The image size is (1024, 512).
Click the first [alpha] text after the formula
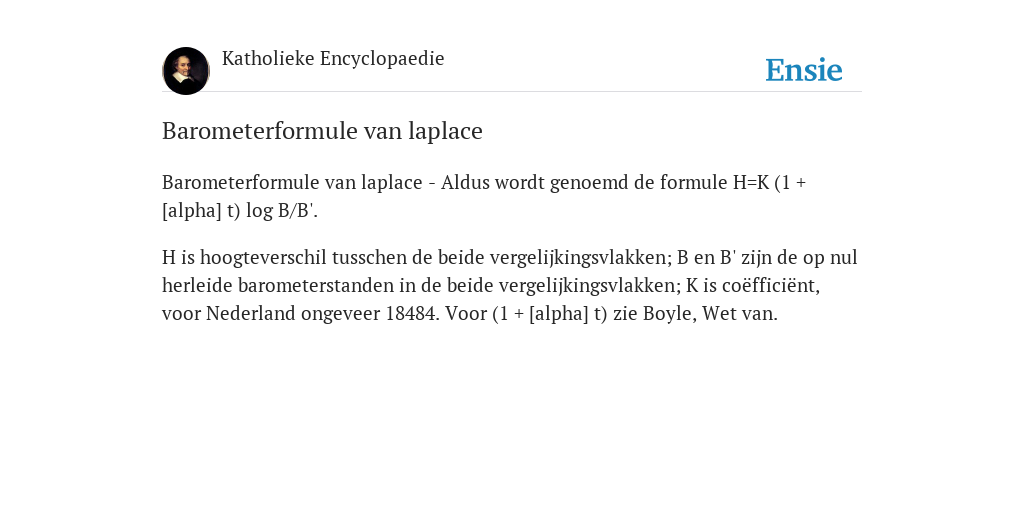tap(192, 211)
